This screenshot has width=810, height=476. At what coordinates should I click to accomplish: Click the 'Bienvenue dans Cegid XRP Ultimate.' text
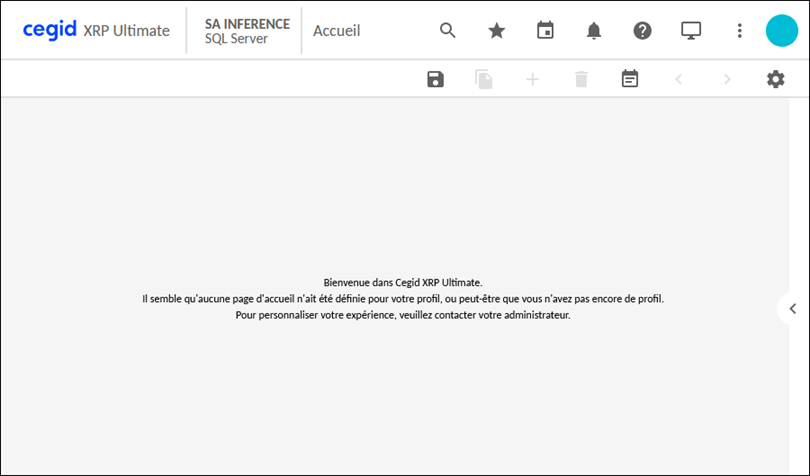pos(403,283)
